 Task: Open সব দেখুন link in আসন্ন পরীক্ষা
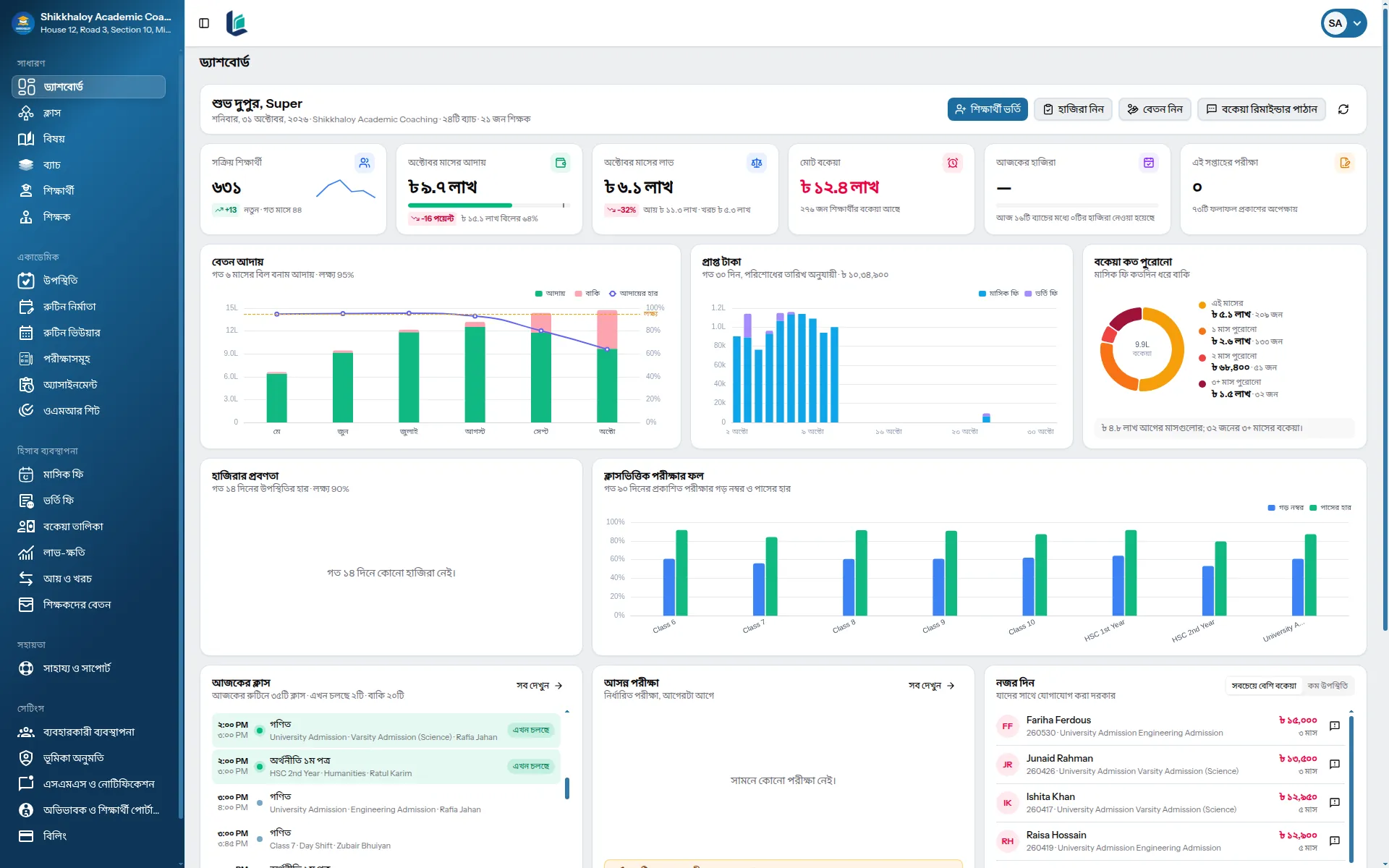[932, 686]
